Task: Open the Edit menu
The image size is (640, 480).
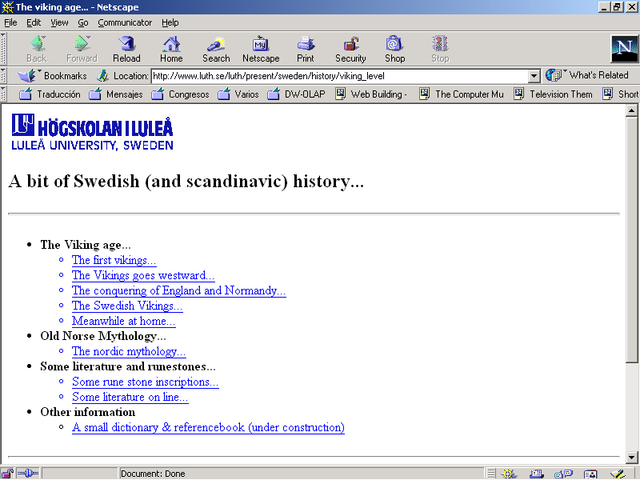Action: click(33, 23)
